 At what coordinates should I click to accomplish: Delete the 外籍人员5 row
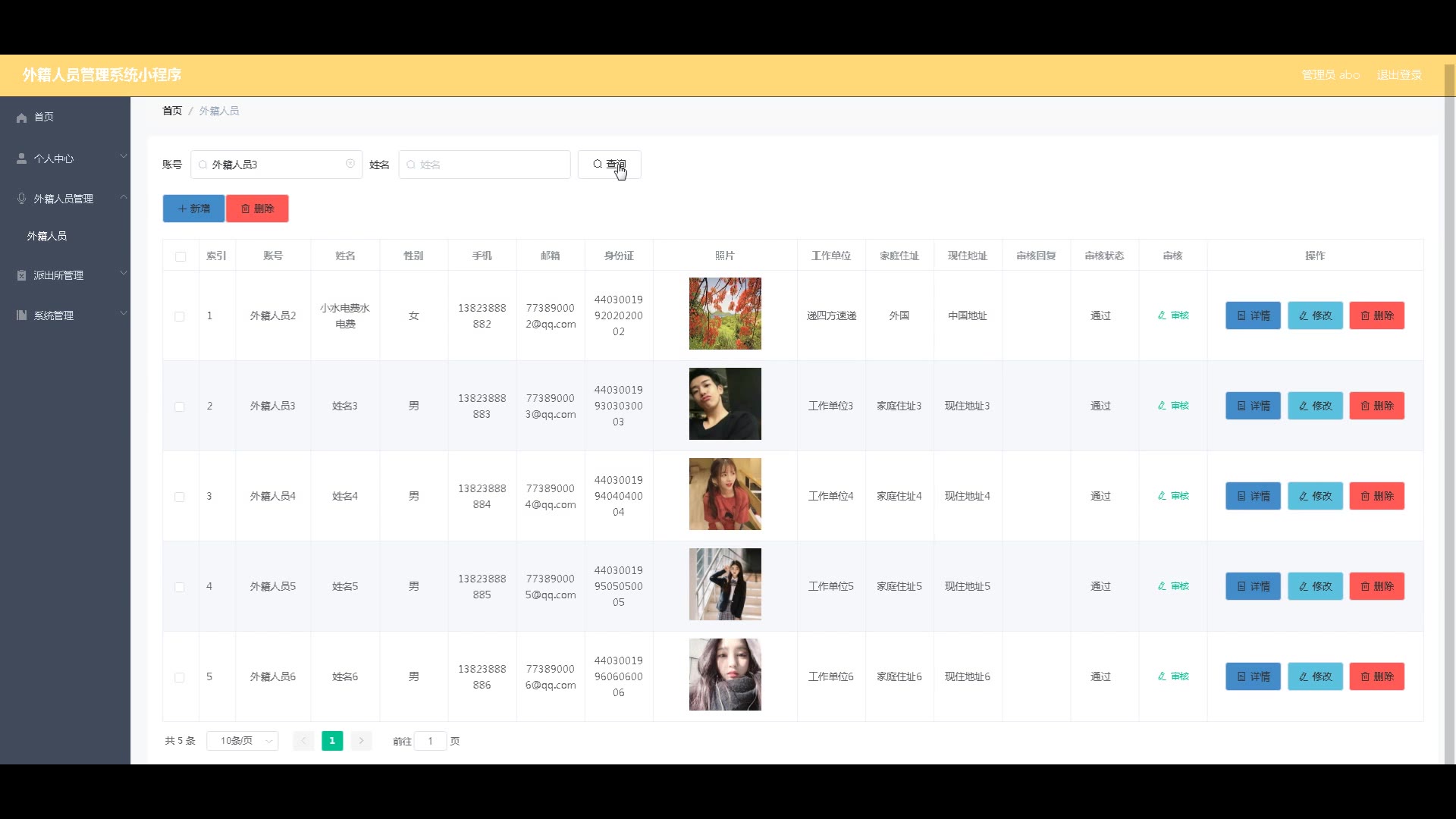click(x=1377, y=586)
